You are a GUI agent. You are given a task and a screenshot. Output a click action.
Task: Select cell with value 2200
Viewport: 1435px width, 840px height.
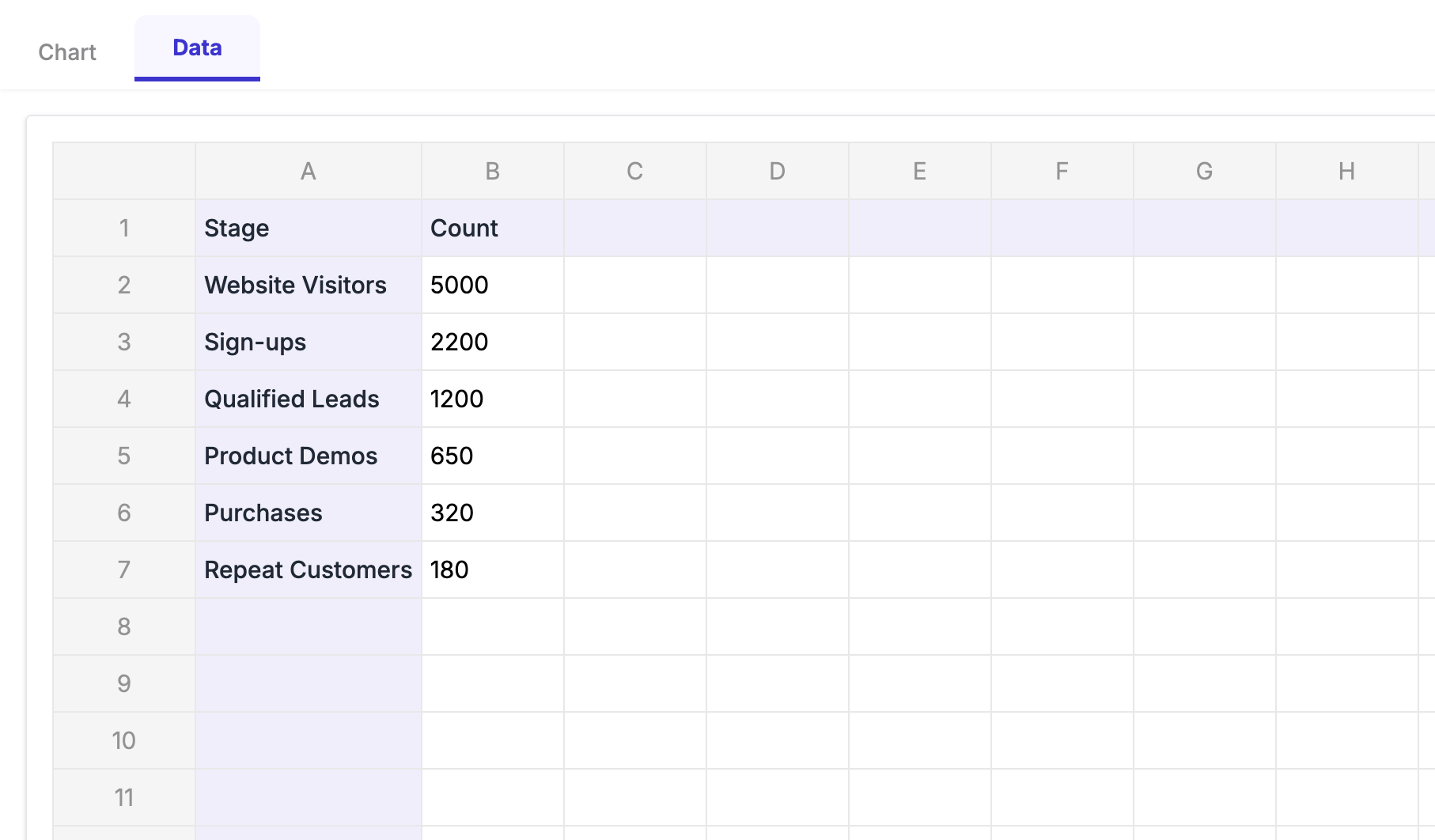492,342
